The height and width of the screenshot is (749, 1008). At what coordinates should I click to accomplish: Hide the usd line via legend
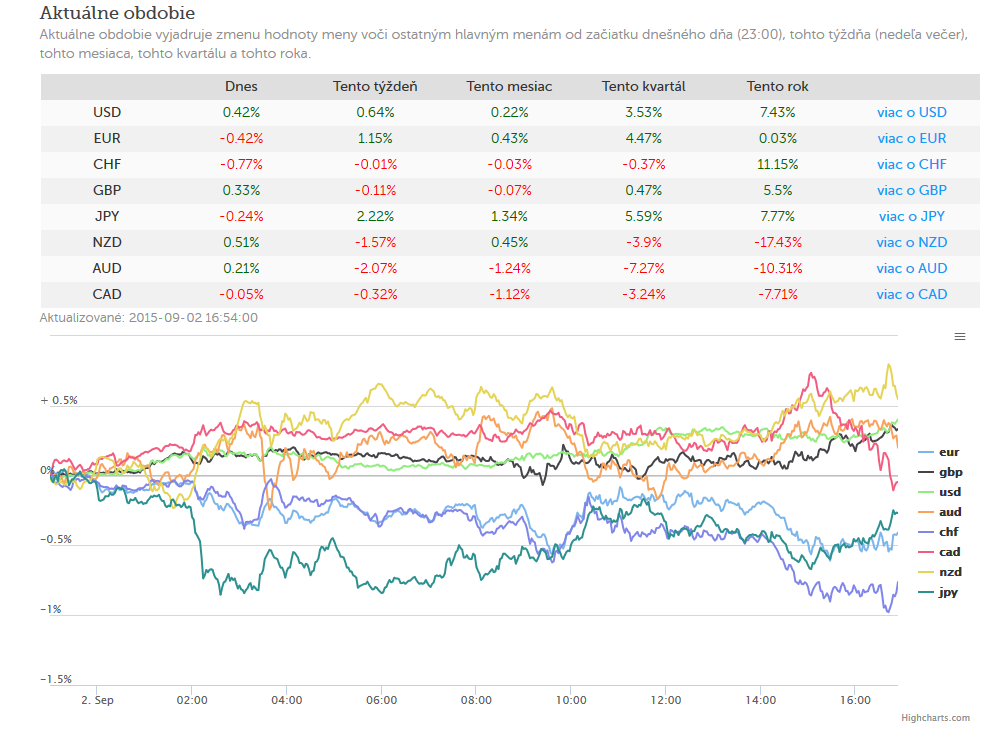(940, 492)
